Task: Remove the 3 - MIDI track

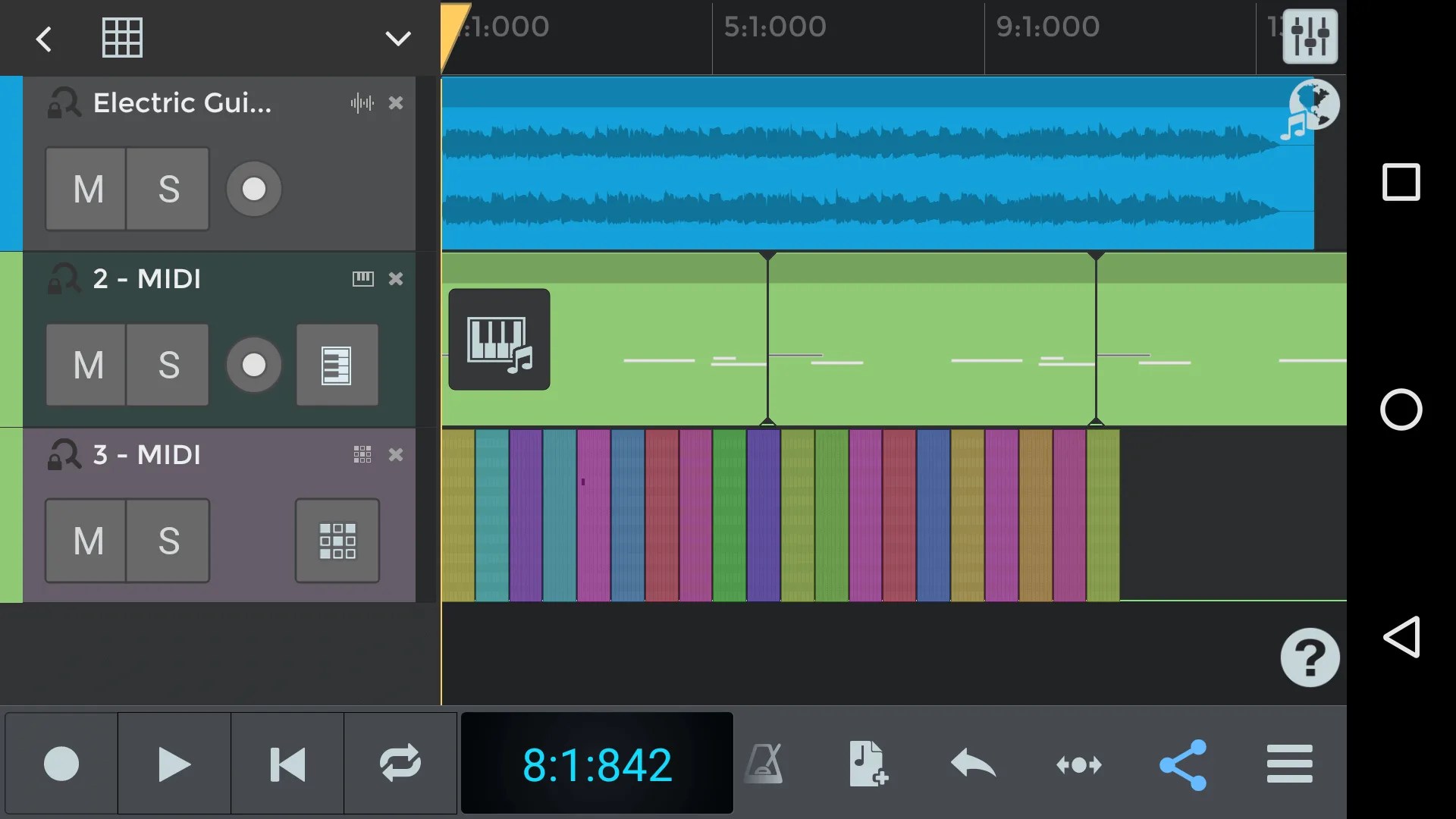Action: (396, 455)
